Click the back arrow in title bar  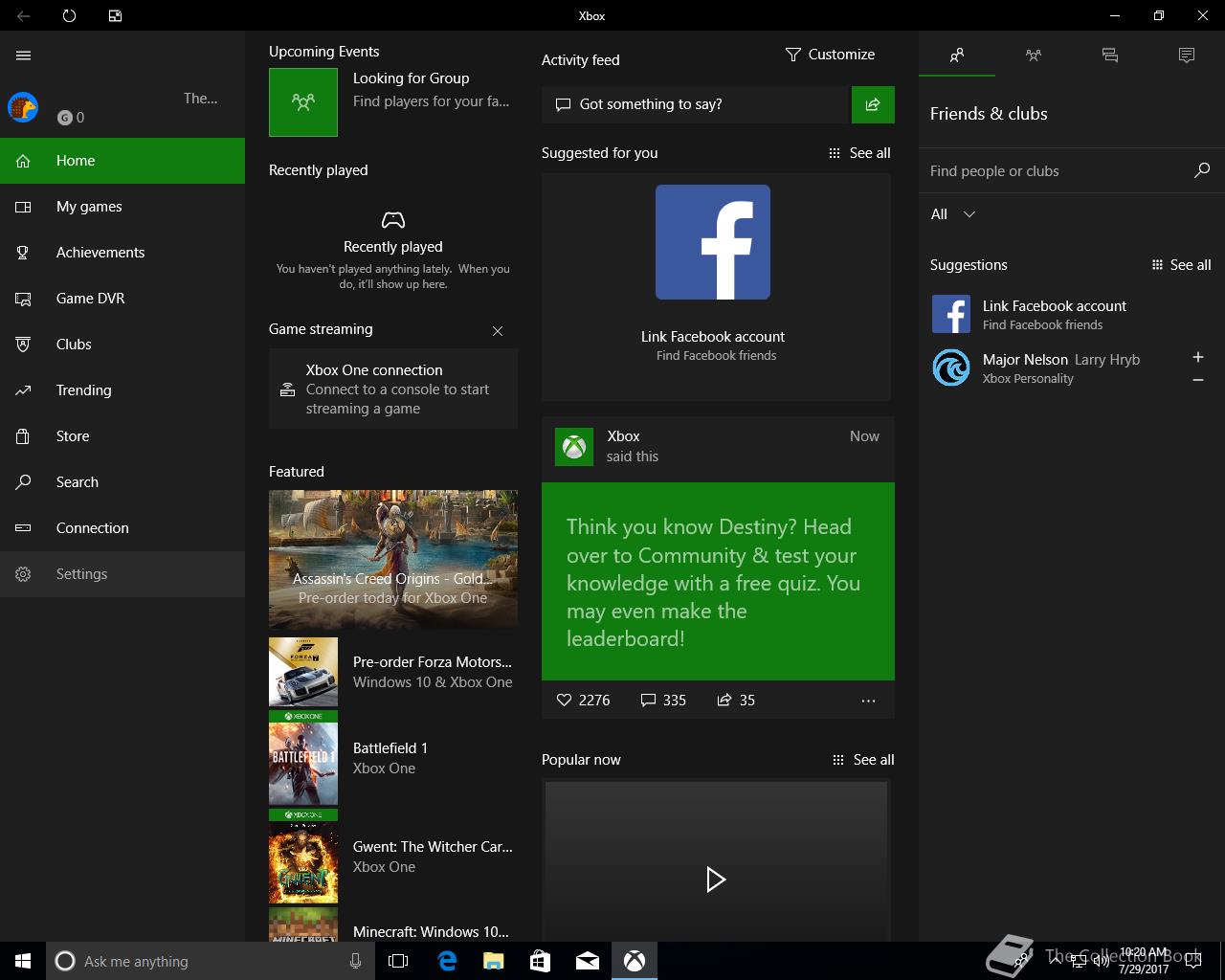pyautogui.click(x=24, y=16)
